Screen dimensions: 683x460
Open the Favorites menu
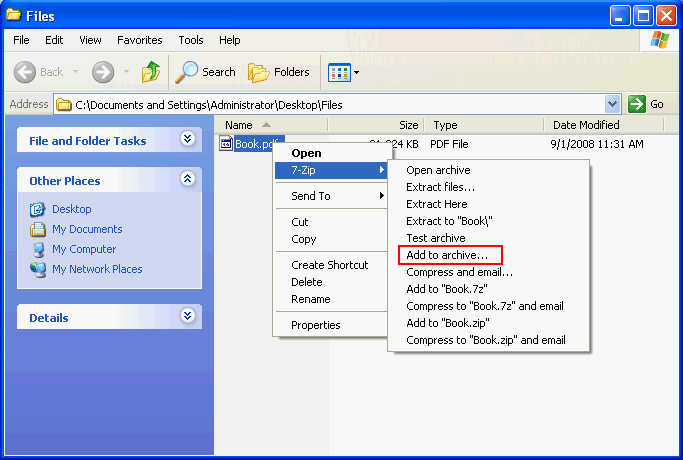coord(139,40)
